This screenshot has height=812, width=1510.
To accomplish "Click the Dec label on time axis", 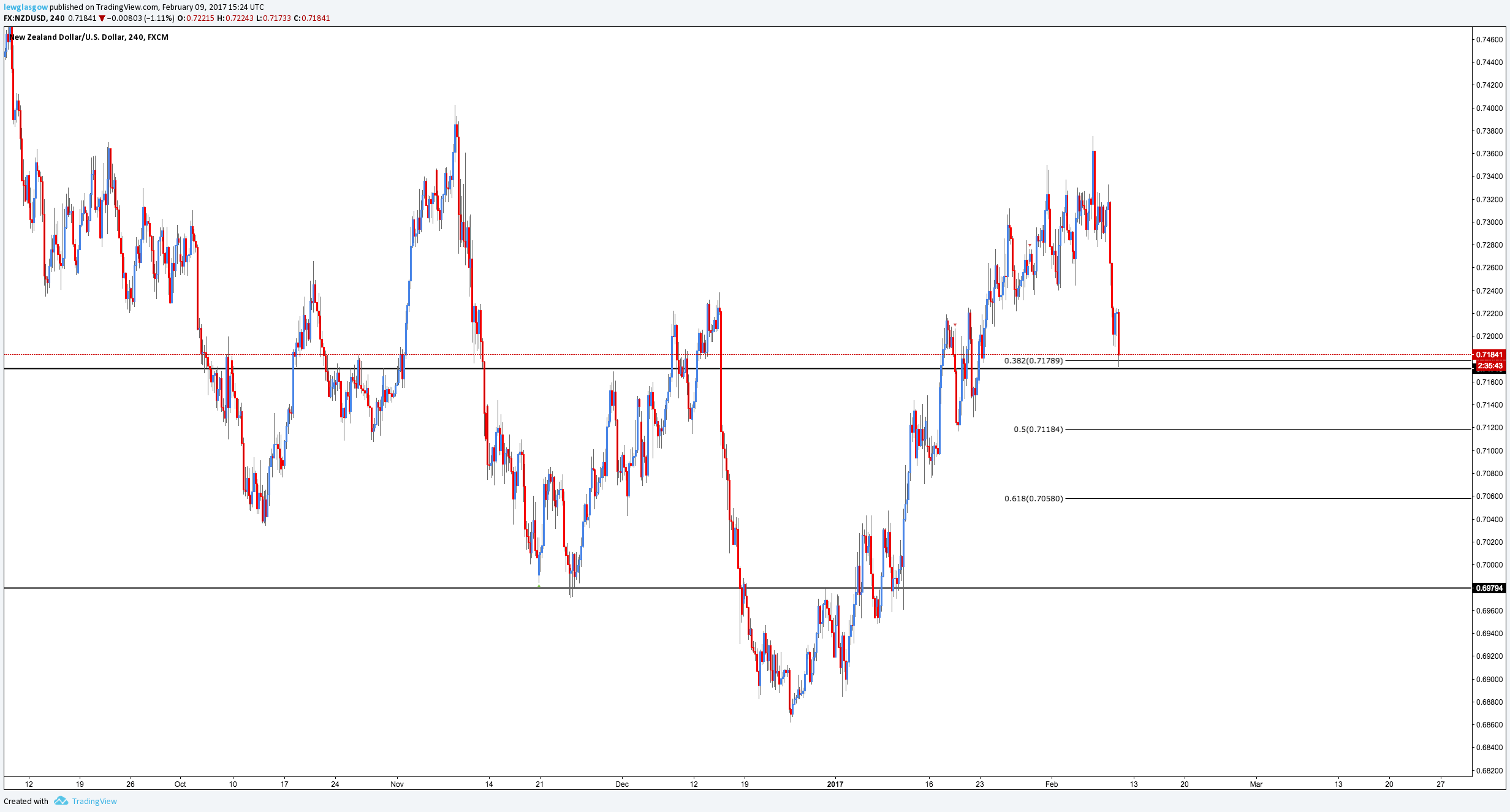I will pyautogui.click(x=622, y=784).
